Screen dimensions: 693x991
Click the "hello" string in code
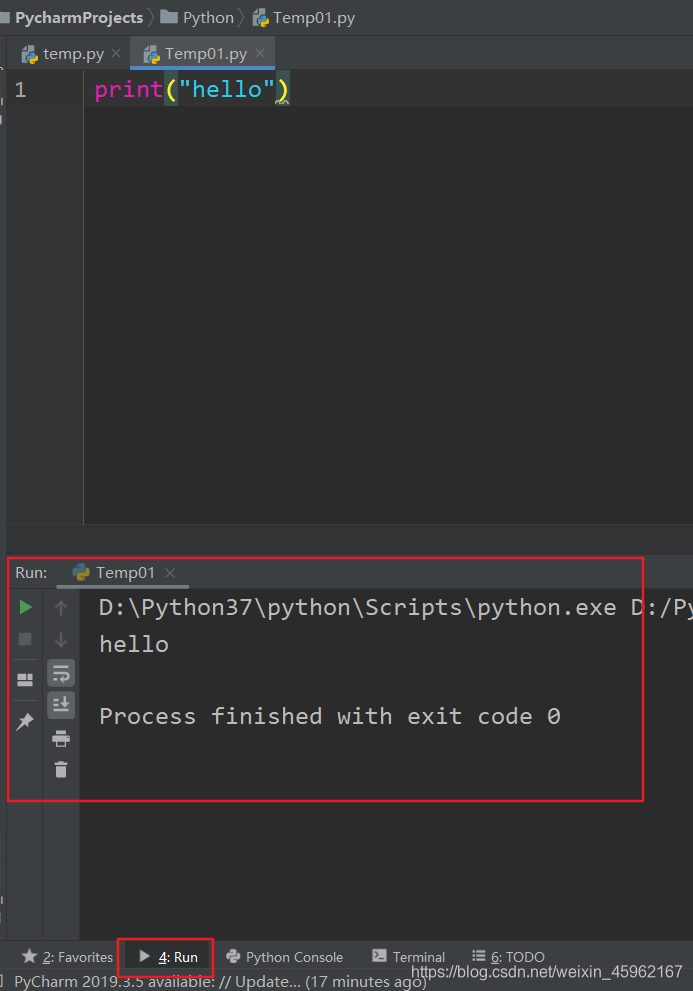click(x=227, y=90)
